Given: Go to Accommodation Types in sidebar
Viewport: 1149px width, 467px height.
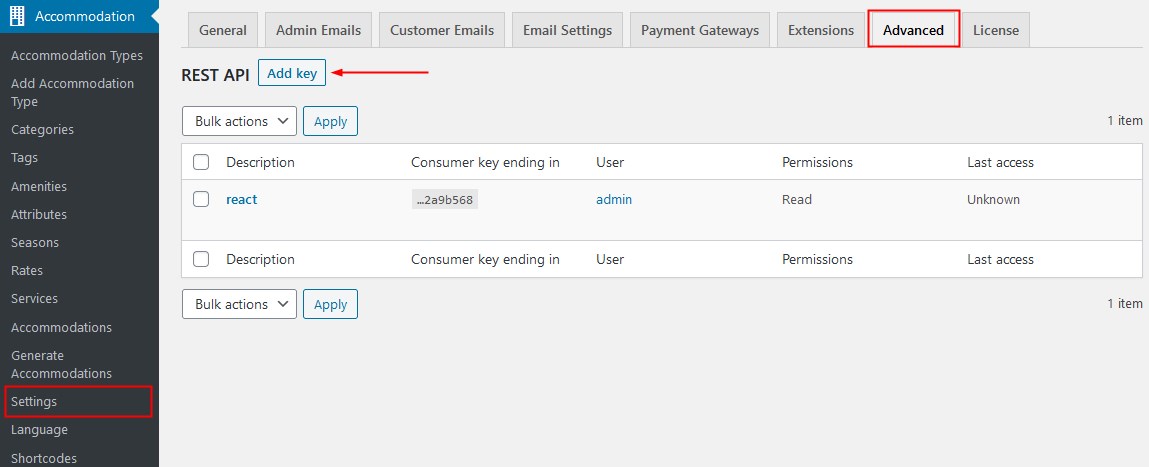Looking at the screenshot, I should tap(77, 56).
